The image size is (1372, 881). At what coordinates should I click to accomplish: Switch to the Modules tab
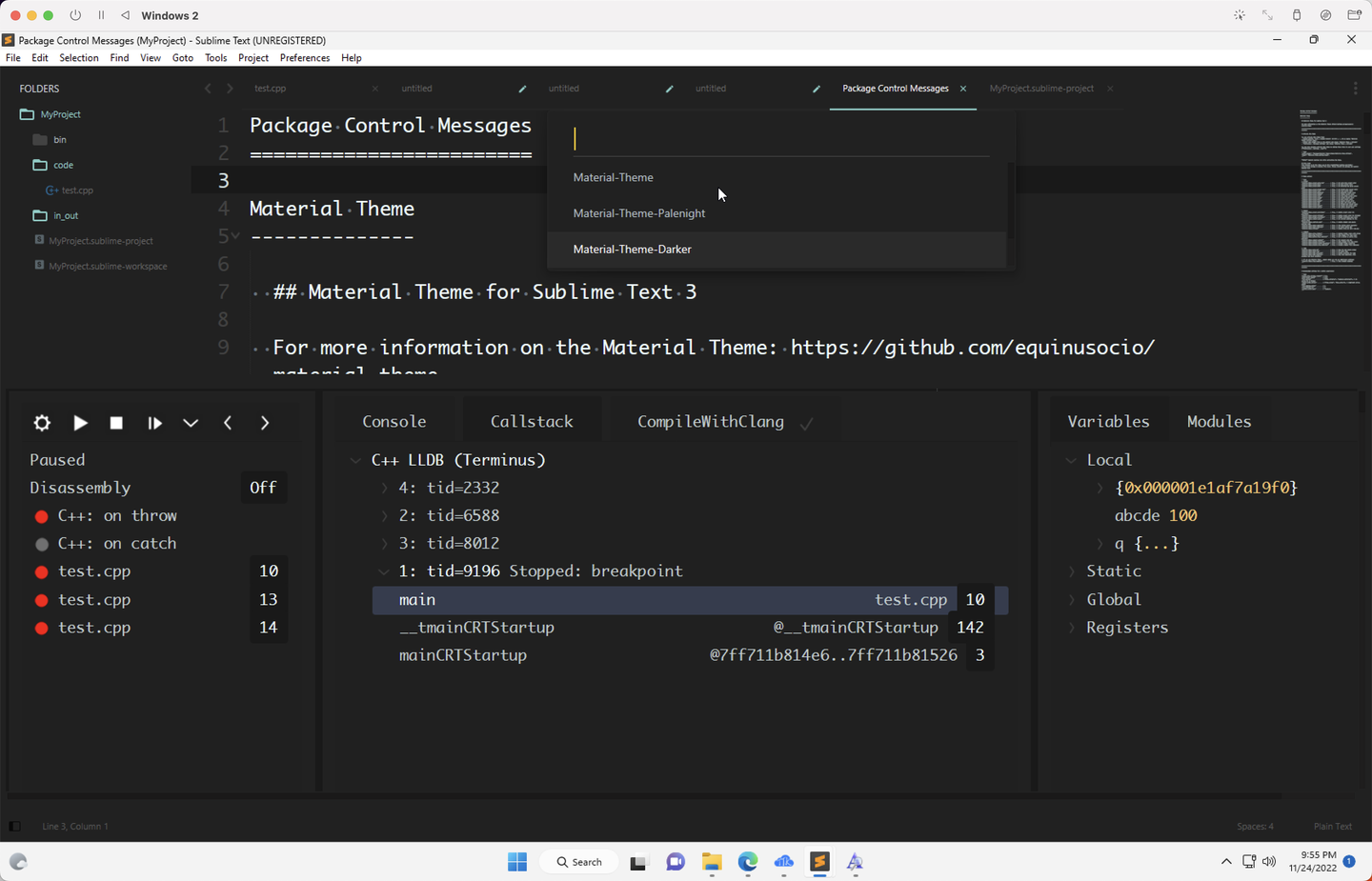1220,421
